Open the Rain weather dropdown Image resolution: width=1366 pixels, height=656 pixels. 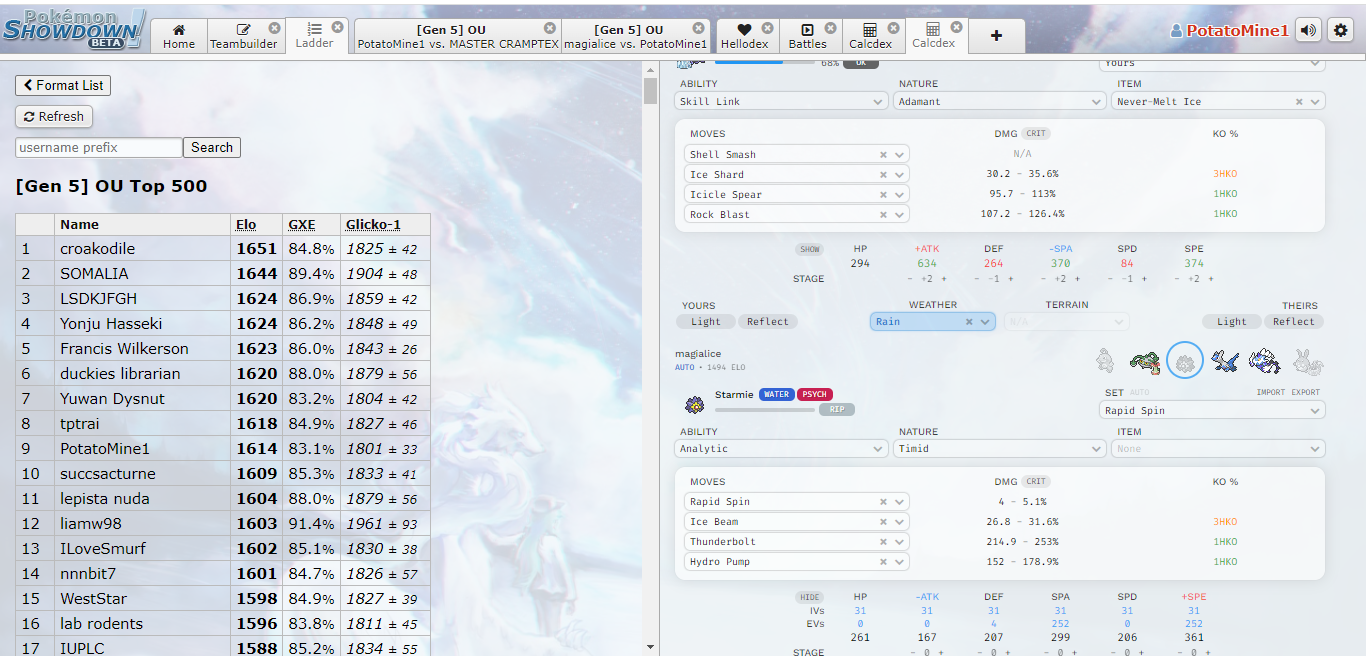click(x=986, y=322)
